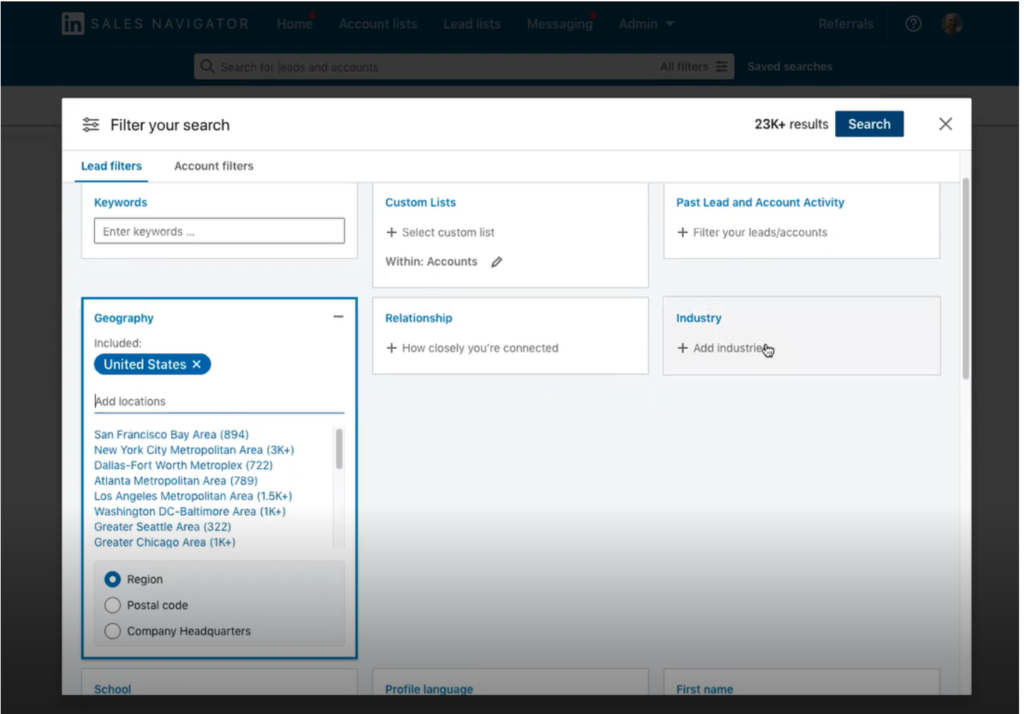Click the 23K+ results count
This screenshot has width=1024, height=714.
tap(791, 124)
